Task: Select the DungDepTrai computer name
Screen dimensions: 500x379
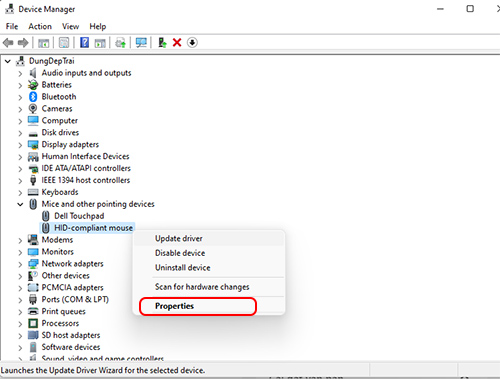Action: click(x=52, y=61)
